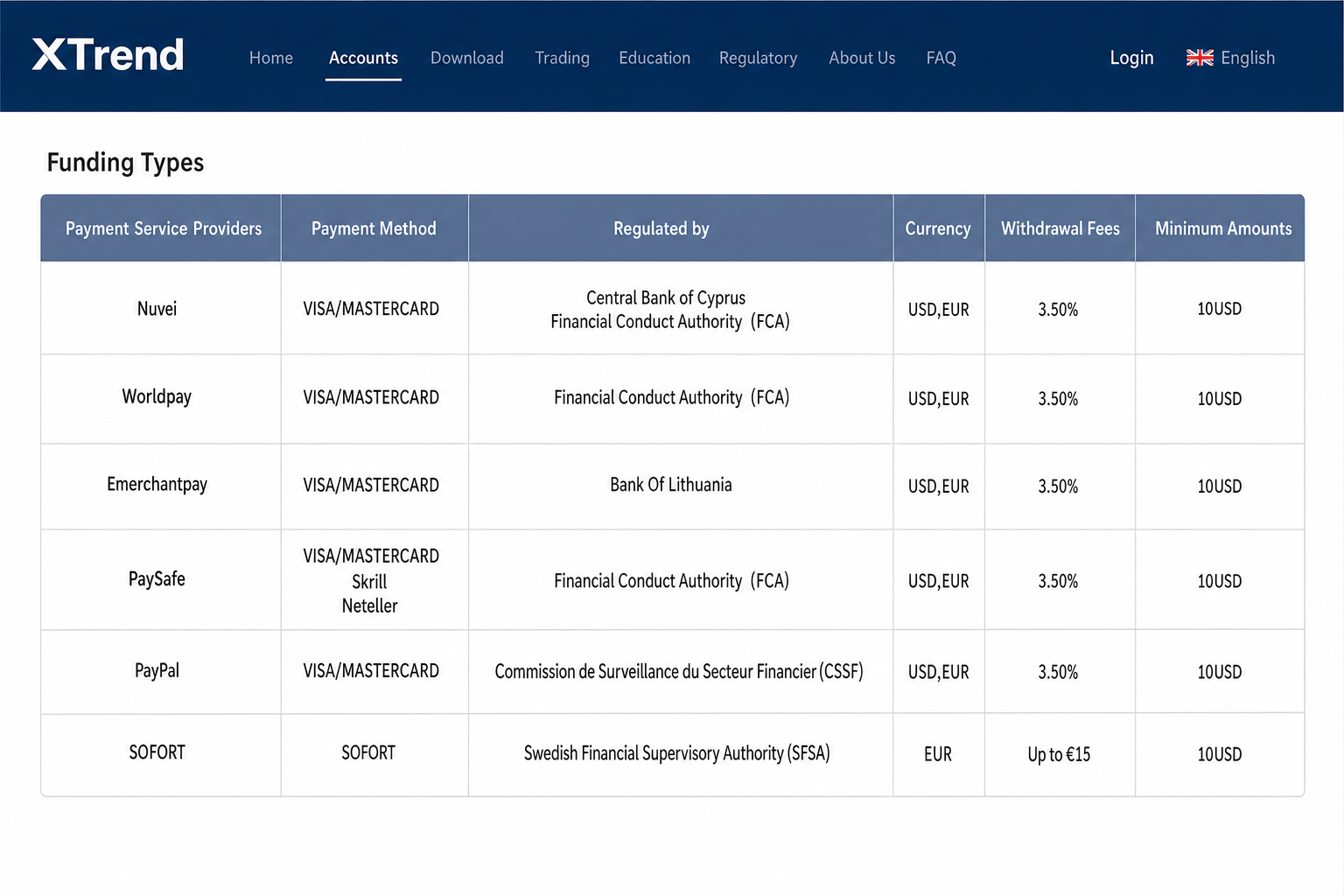Click Financial Conduct Authority in the PaySafe row
Image resolution: width=1344 pixels, height=896 pixels.
coord(671,581)
